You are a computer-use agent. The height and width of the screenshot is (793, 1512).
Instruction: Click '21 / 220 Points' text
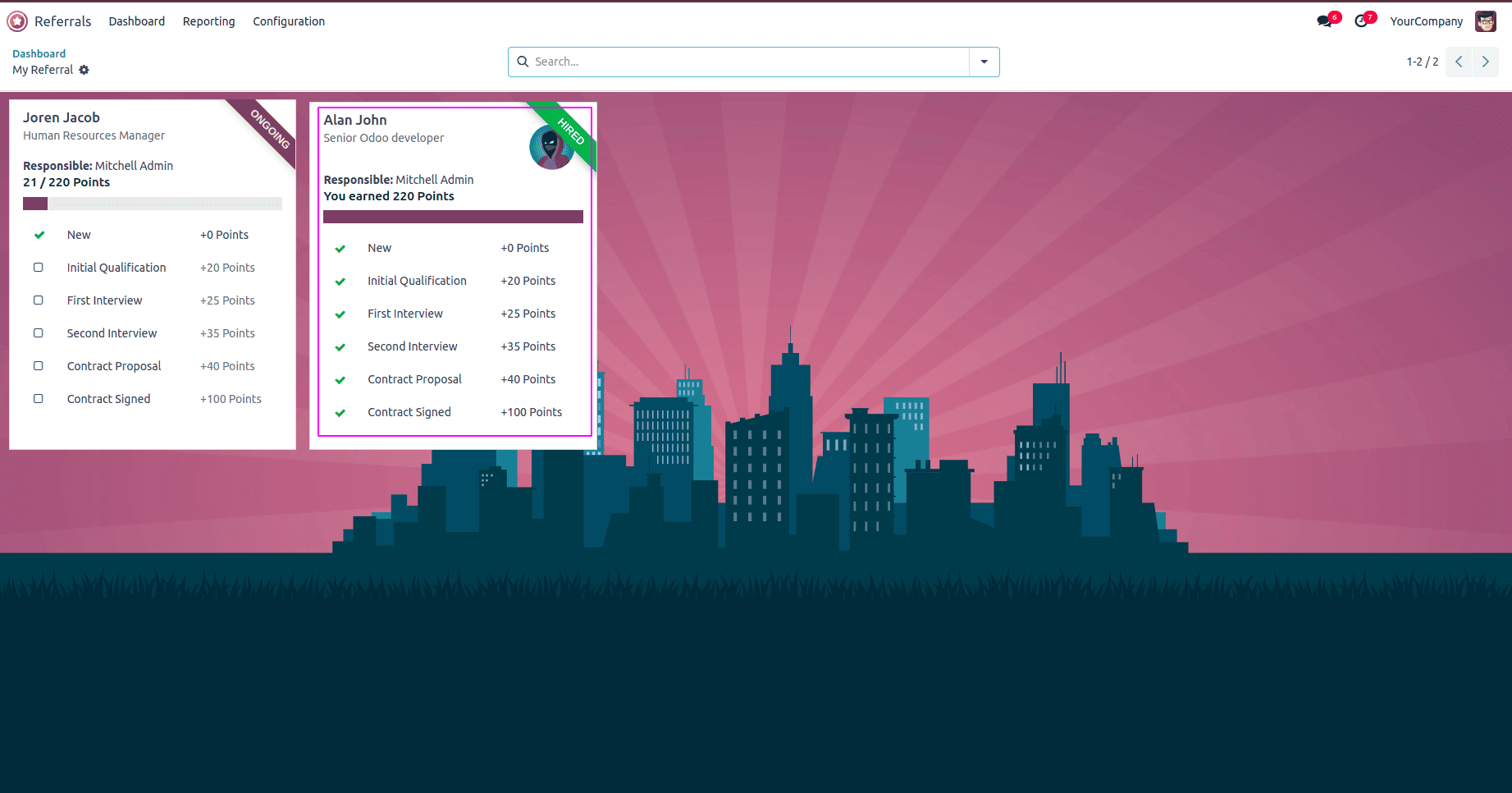pos(66,182)
